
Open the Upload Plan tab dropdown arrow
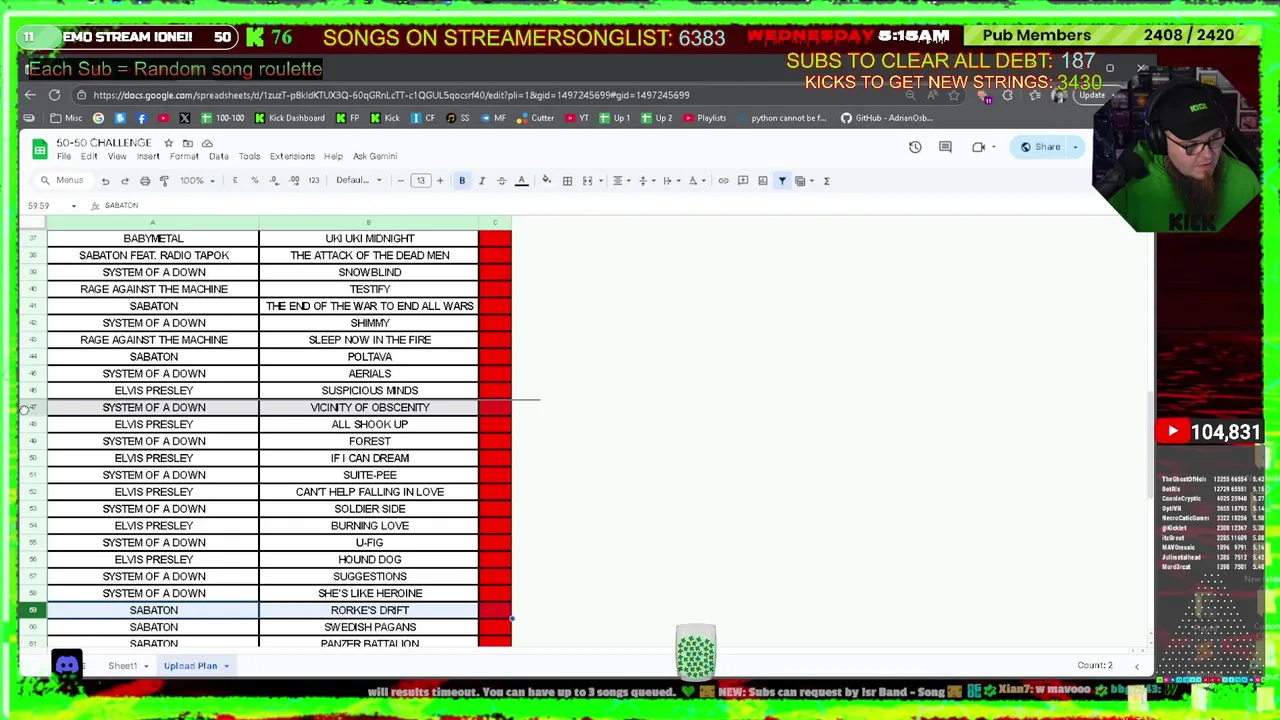[226, 666]
